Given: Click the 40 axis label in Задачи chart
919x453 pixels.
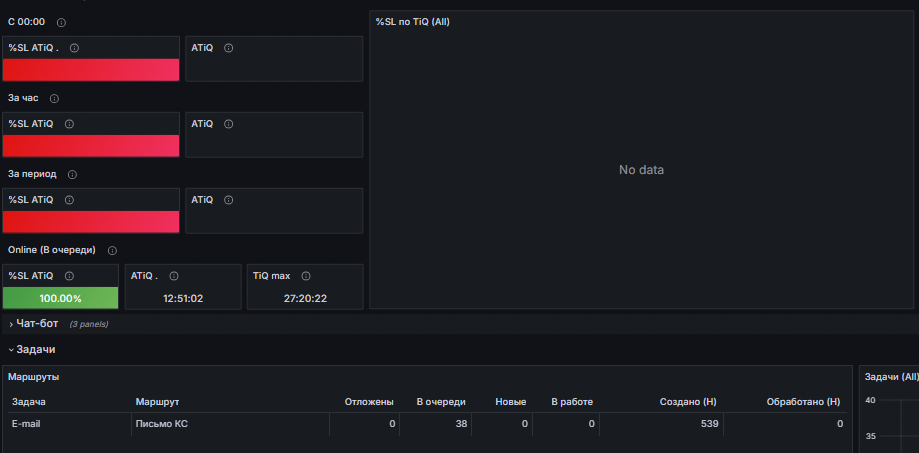Looking at the screenshot, I should [870, 400].
